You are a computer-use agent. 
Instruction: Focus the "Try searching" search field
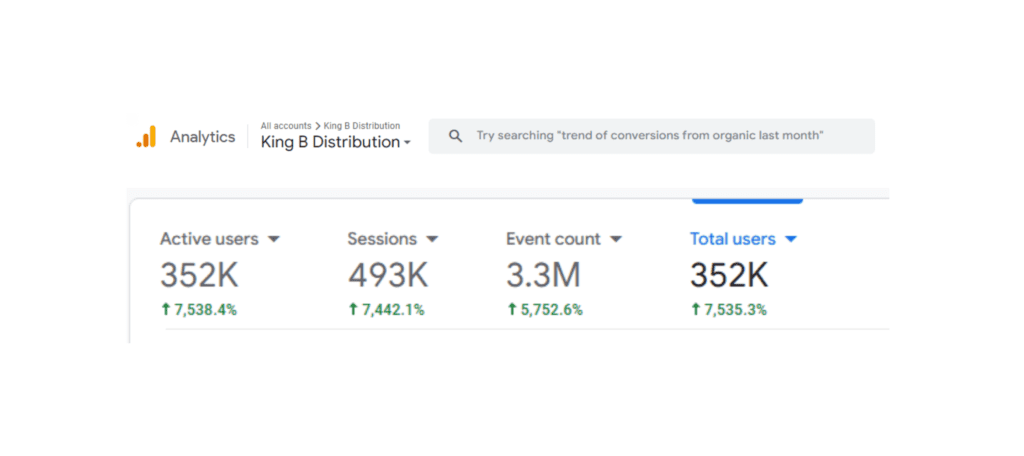coord(650,136)
